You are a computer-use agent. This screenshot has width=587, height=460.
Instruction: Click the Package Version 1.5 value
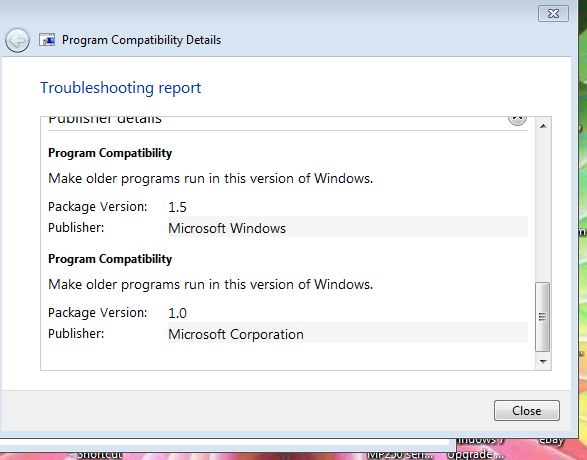(x=177, y=207)
